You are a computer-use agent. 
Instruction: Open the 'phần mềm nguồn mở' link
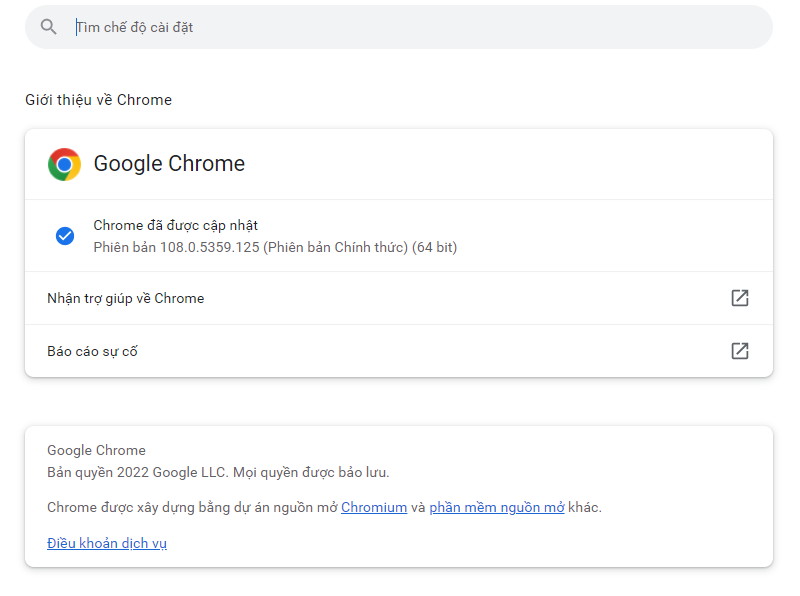pyautogui.click(x=497, y=507)
